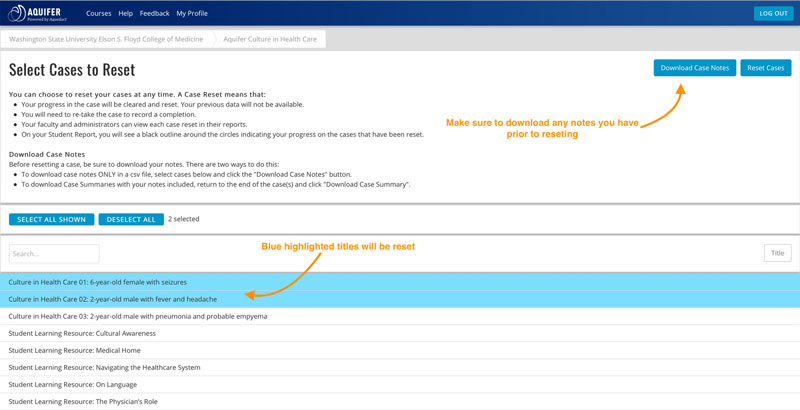Click the Aquifer logo icon

pos(17,14)
